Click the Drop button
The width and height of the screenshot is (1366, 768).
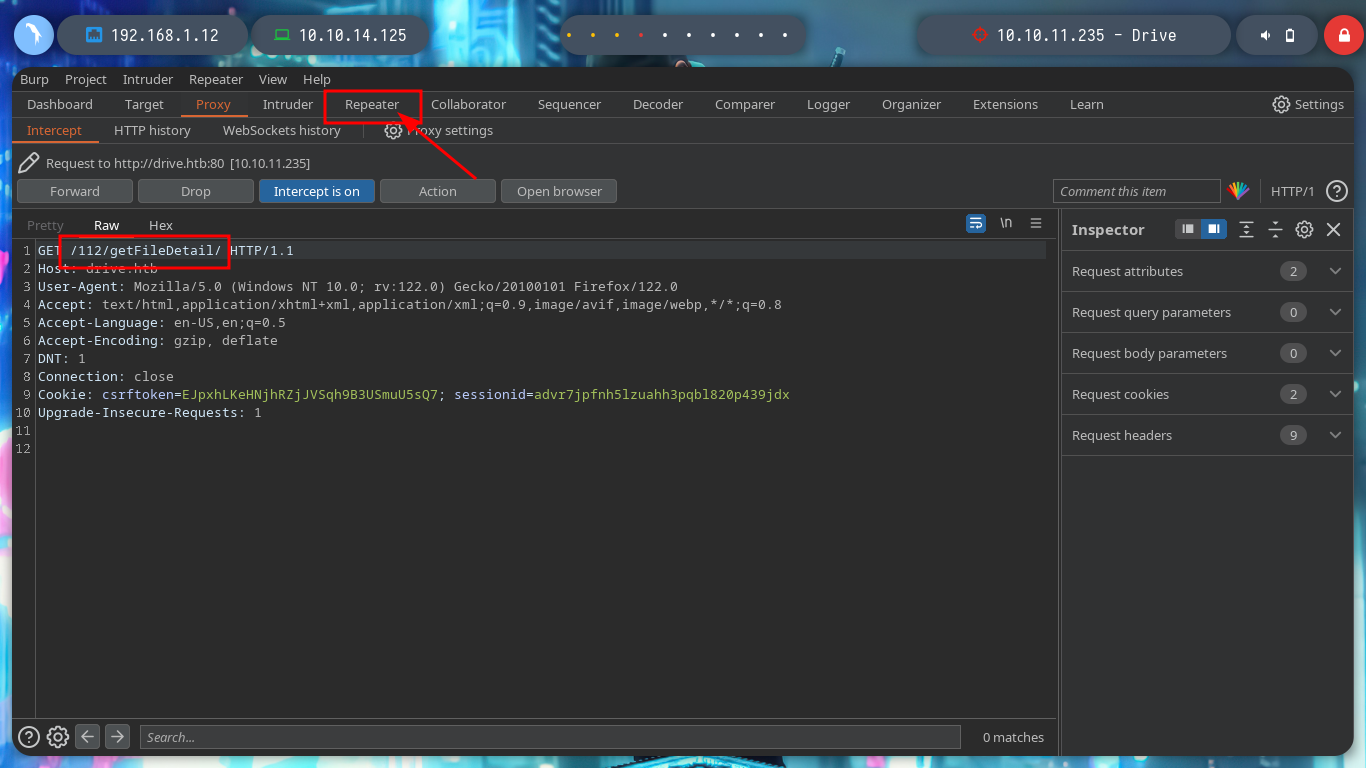196,191
